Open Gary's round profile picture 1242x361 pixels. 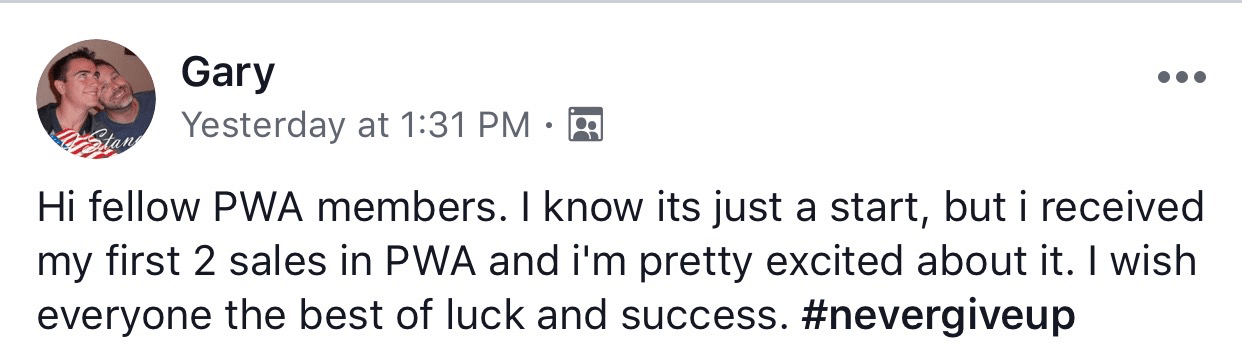pos(96,99)
